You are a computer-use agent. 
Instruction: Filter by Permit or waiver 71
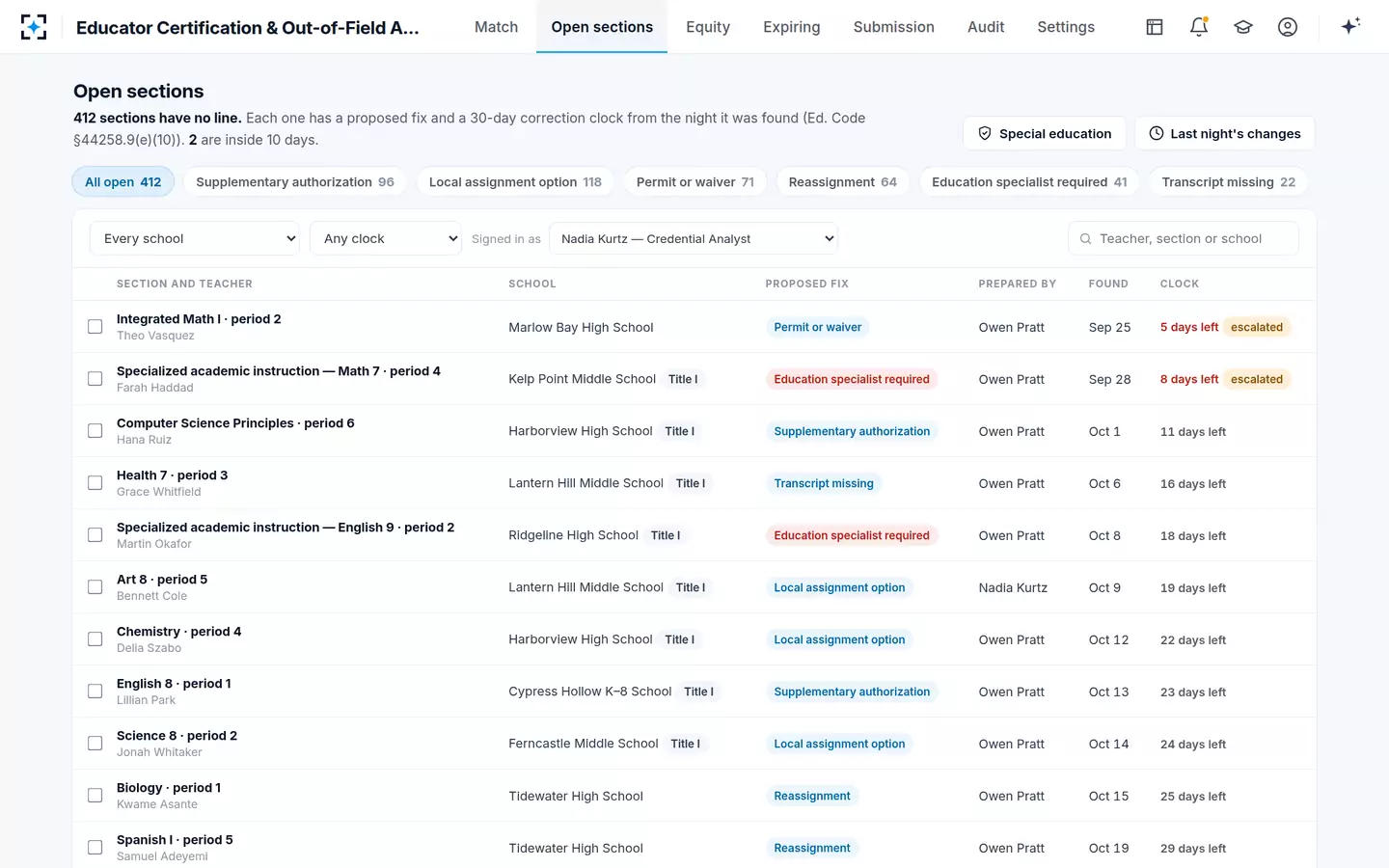point(695,182)
